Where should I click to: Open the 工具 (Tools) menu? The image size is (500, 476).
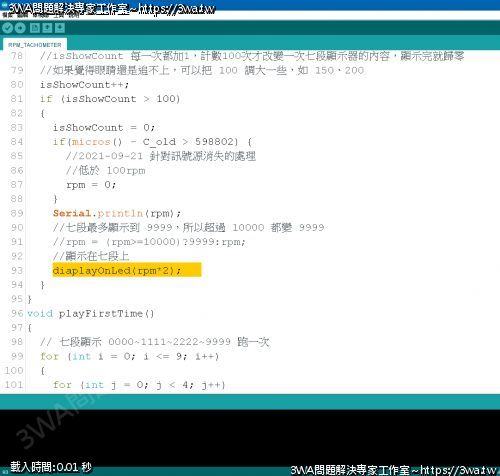(x=59, y=15)
